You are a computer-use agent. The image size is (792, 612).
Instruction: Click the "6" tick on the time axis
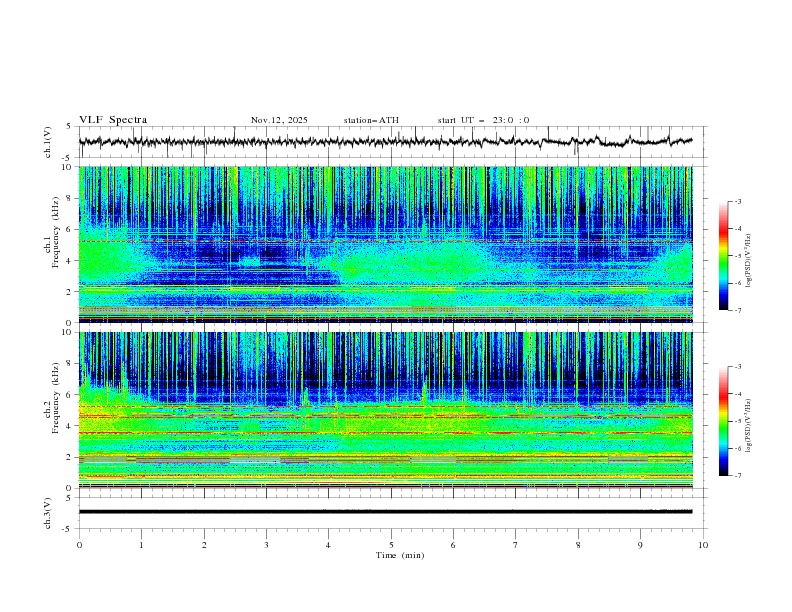click(453, 545)
